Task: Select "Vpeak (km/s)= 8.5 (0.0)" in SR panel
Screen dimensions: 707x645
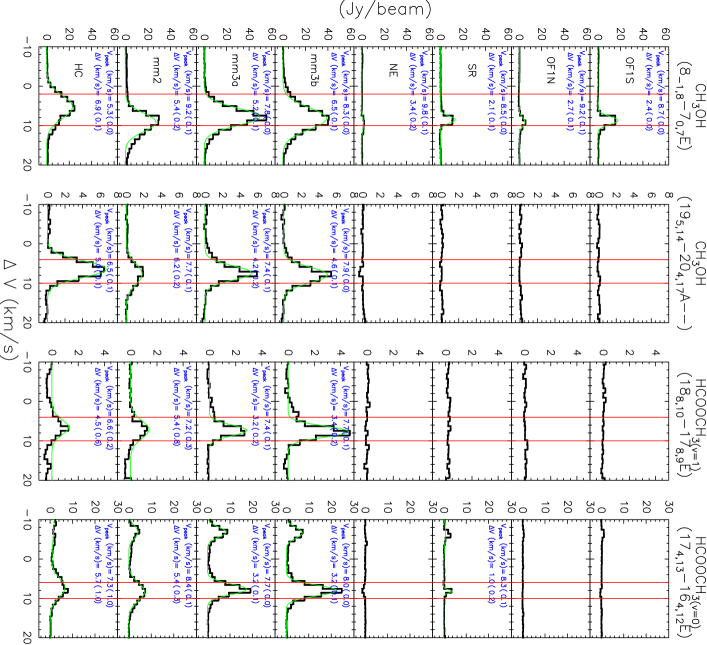Action: click(504, 90)
